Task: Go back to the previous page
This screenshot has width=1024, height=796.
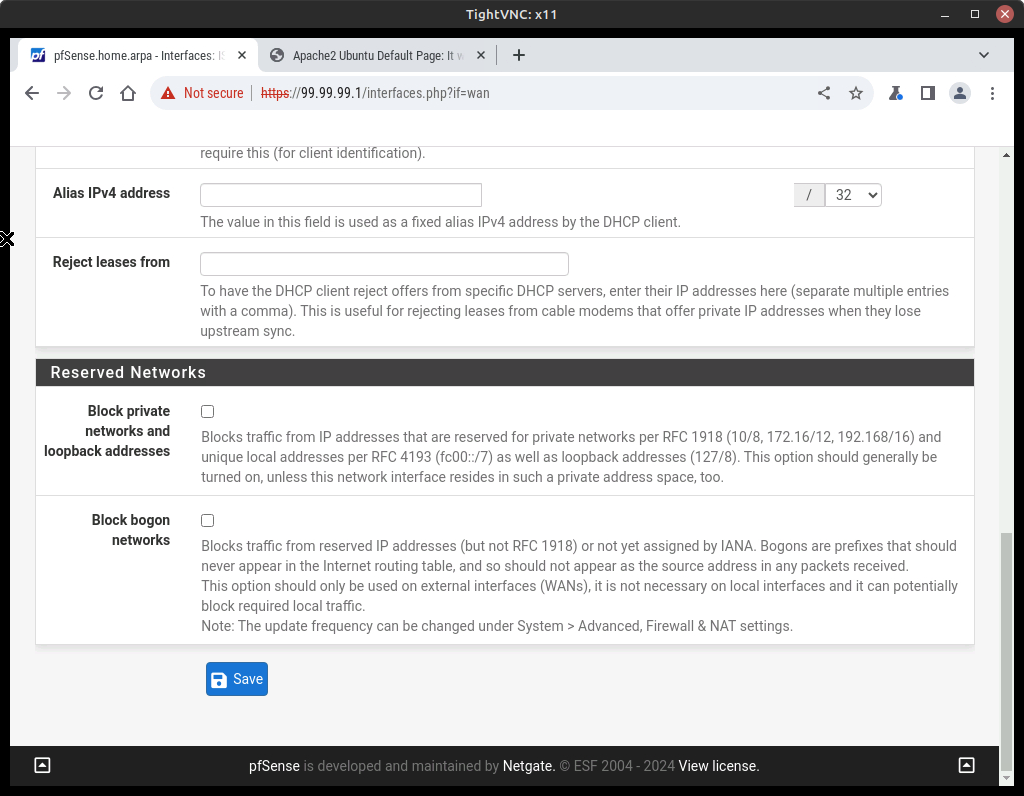Action: (31, 93)
